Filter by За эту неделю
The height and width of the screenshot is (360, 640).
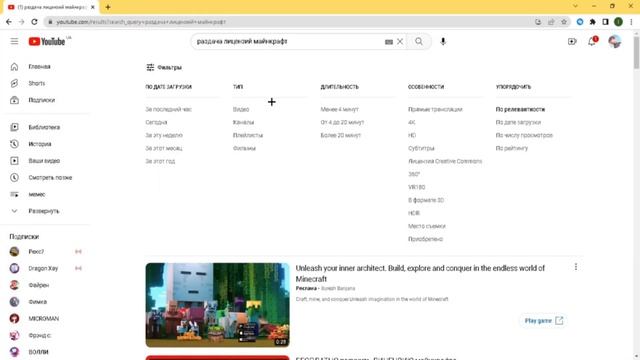[164, 136]
